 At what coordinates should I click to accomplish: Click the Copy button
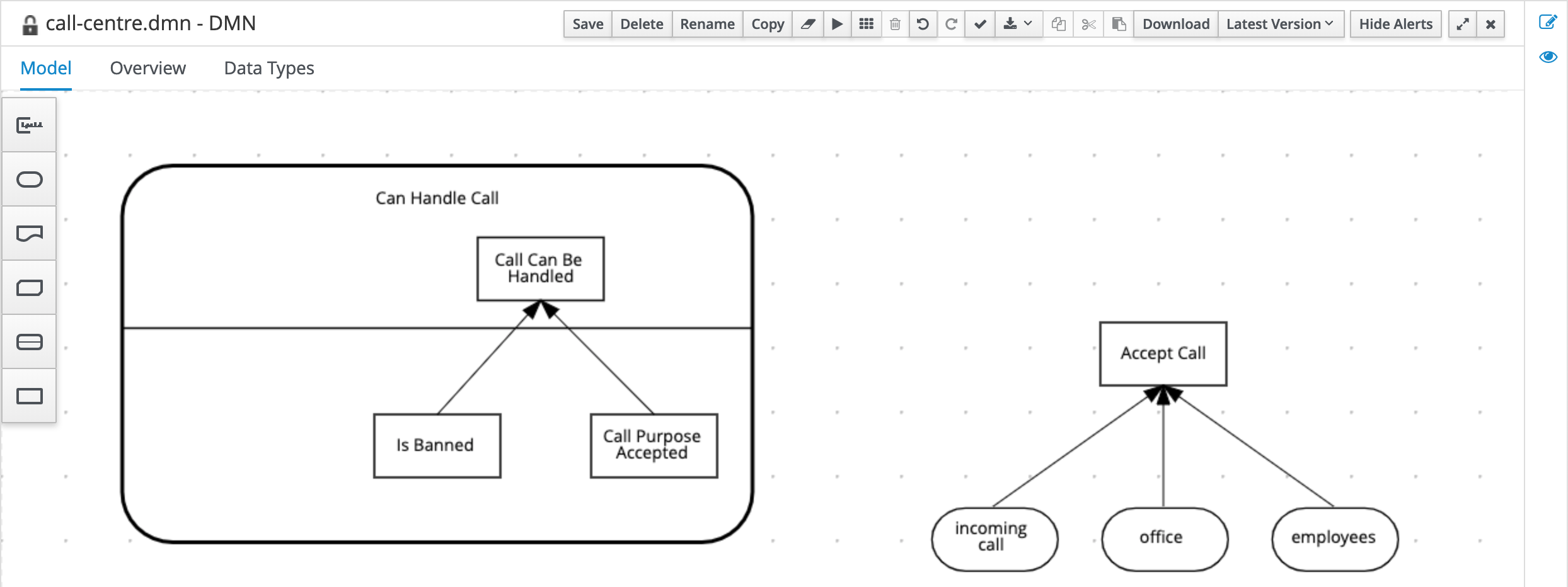click(768, 24)
